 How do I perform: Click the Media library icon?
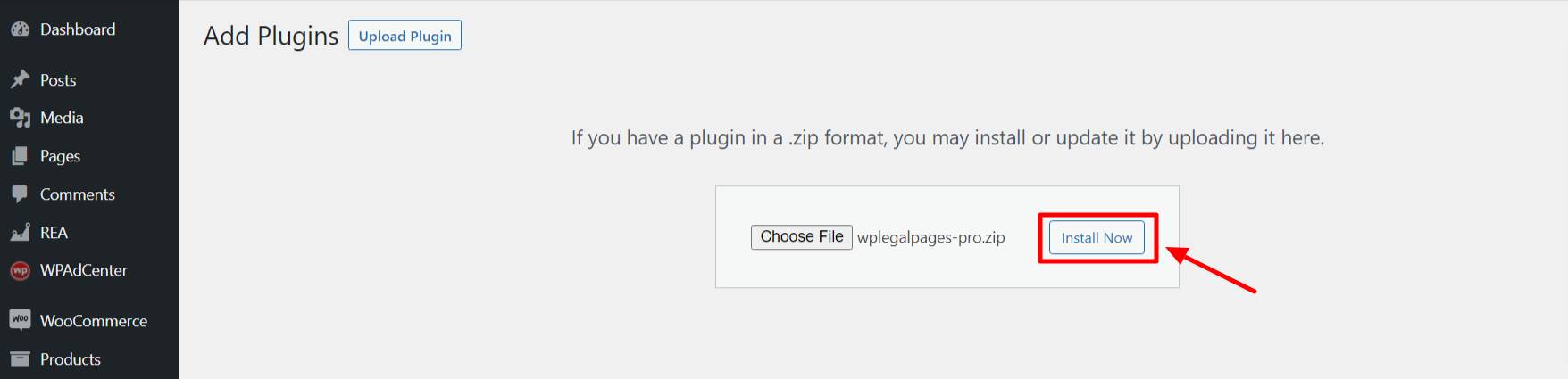pos(20,118)
